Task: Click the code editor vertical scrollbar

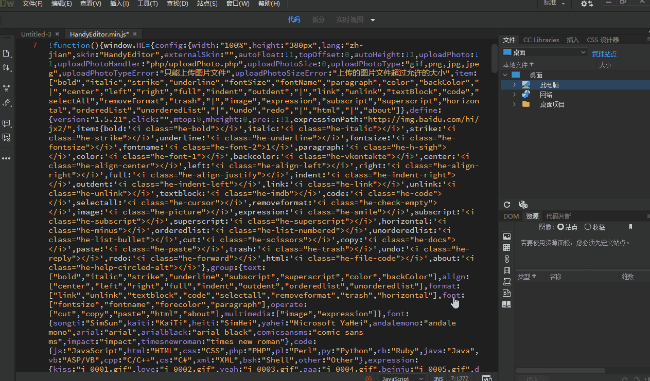Action: pos(495,57)
